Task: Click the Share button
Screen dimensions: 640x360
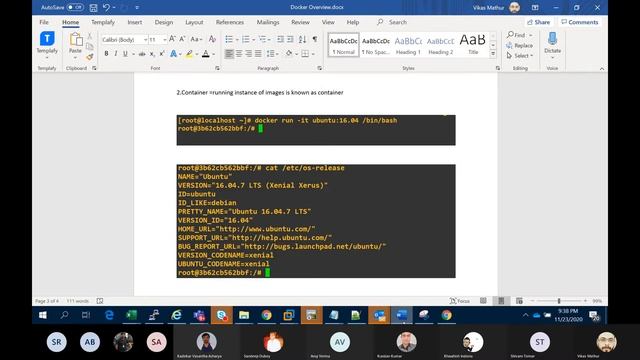Action: [x=538, y=22]
